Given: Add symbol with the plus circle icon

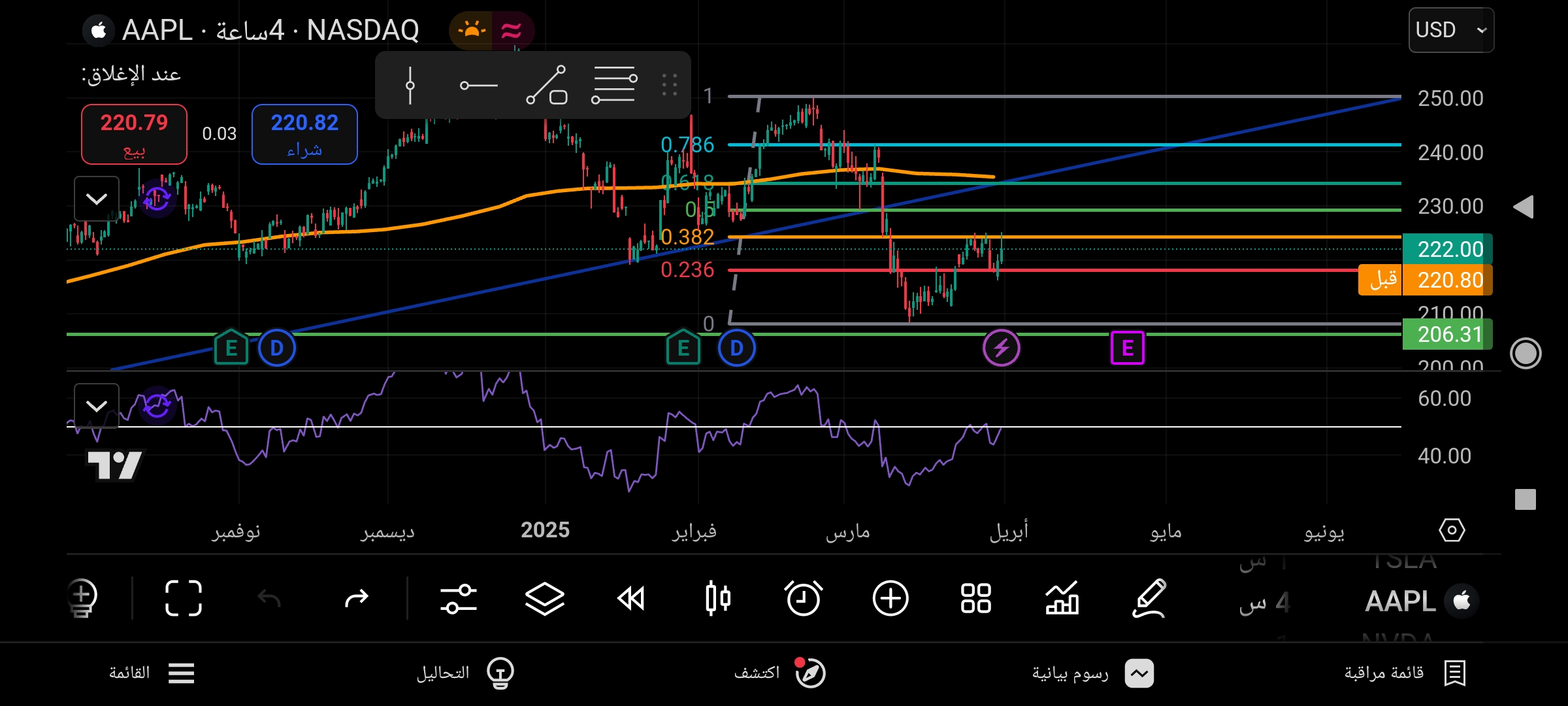Looking at the screenshot, I should [890, 598].
